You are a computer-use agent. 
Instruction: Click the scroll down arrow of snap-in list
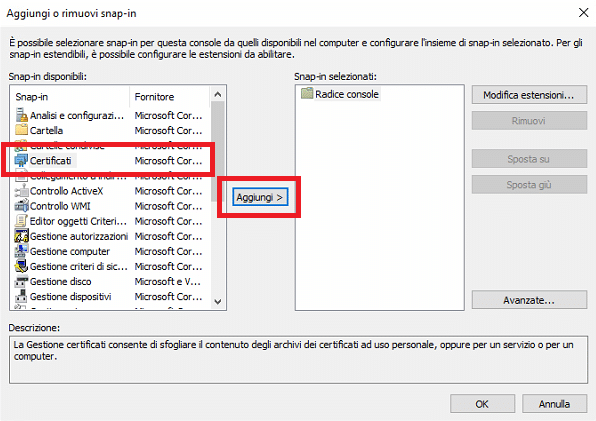click(x=218, y=302)
